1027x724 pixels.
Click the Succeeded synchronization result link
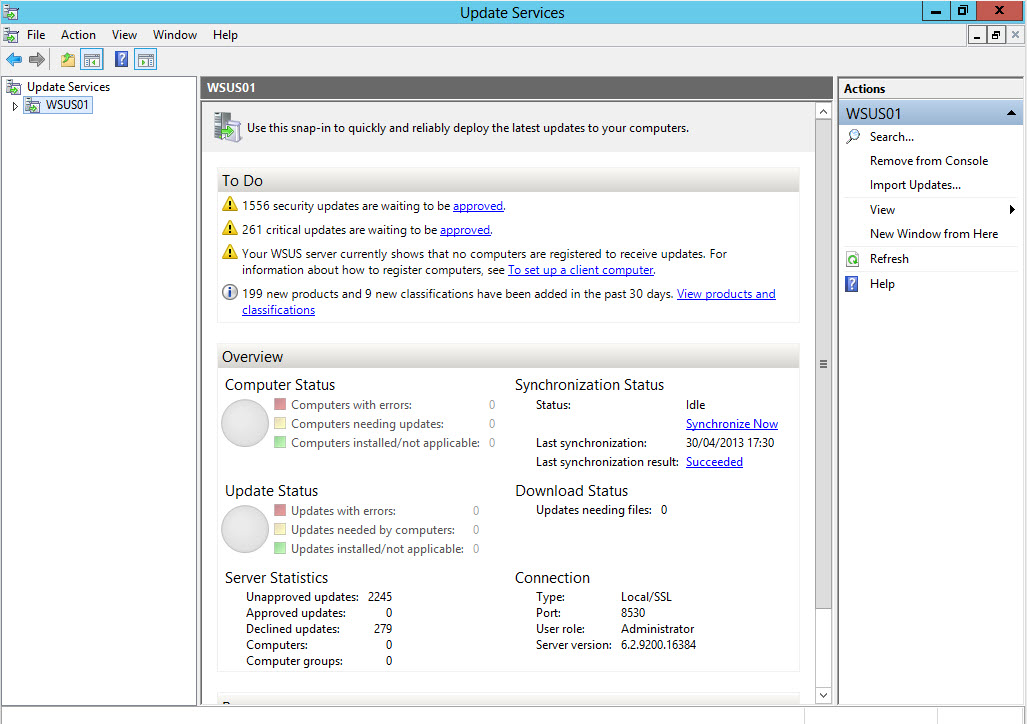714,462
